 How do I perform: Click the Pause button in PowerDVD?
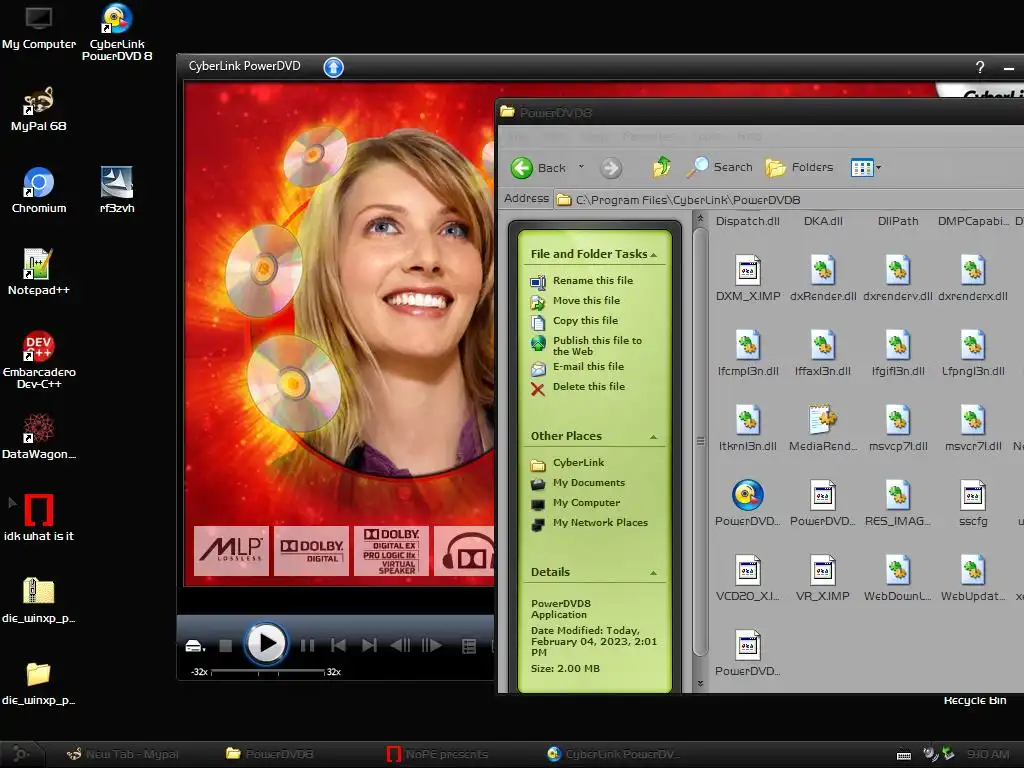click(x=307, y=646)
